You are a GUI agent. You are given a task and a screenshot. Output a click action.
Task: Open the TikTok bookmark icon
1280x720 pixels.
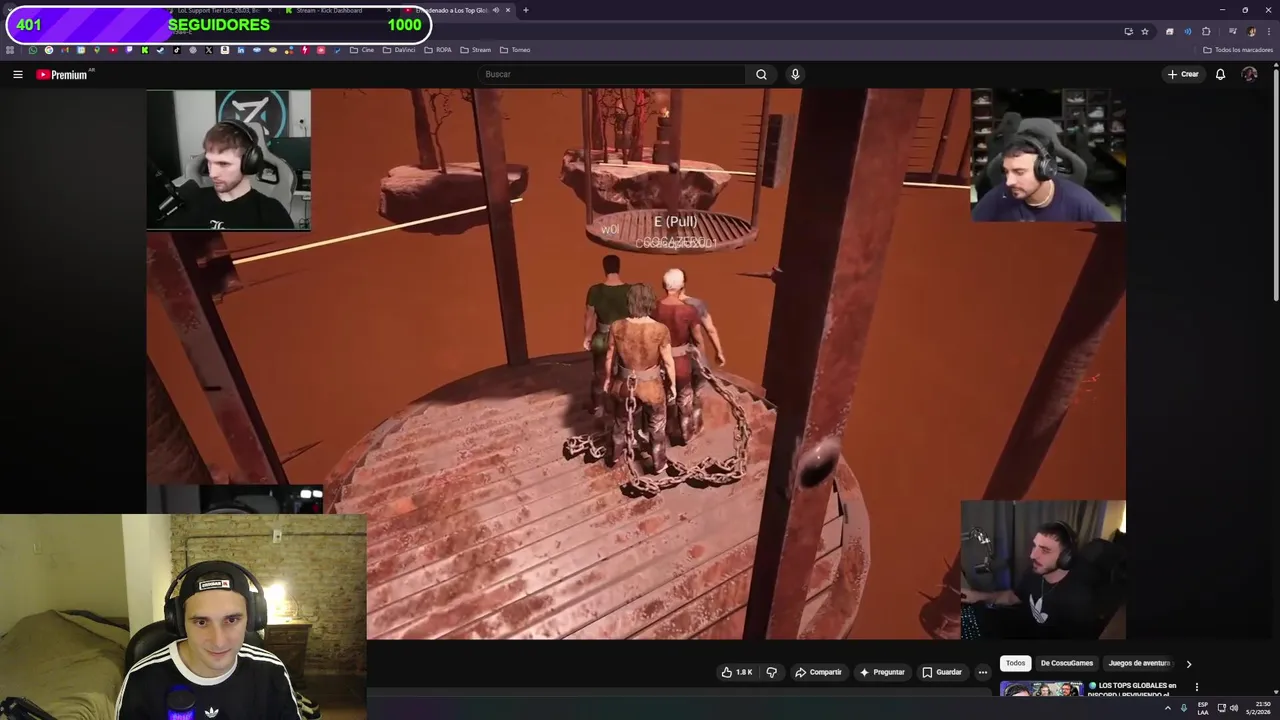tap(177, 50)
